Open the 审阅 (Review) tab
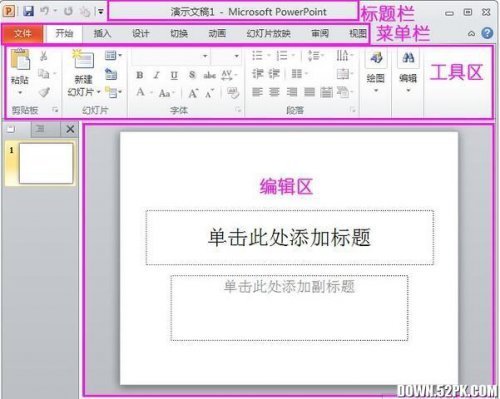 tap(320, 33)
